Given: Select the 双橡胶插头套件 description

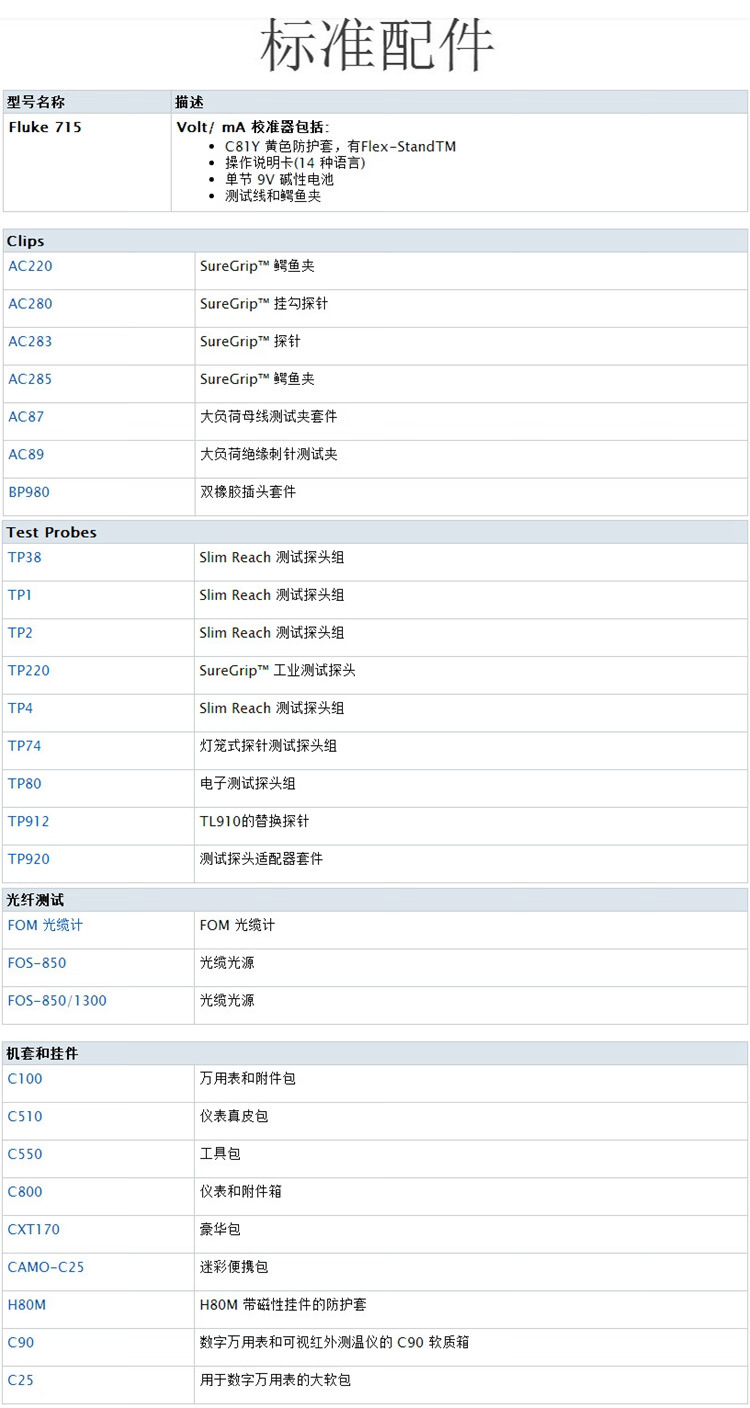Looking at the screenshot, I should pyautogui.click(x=248, y=492).
